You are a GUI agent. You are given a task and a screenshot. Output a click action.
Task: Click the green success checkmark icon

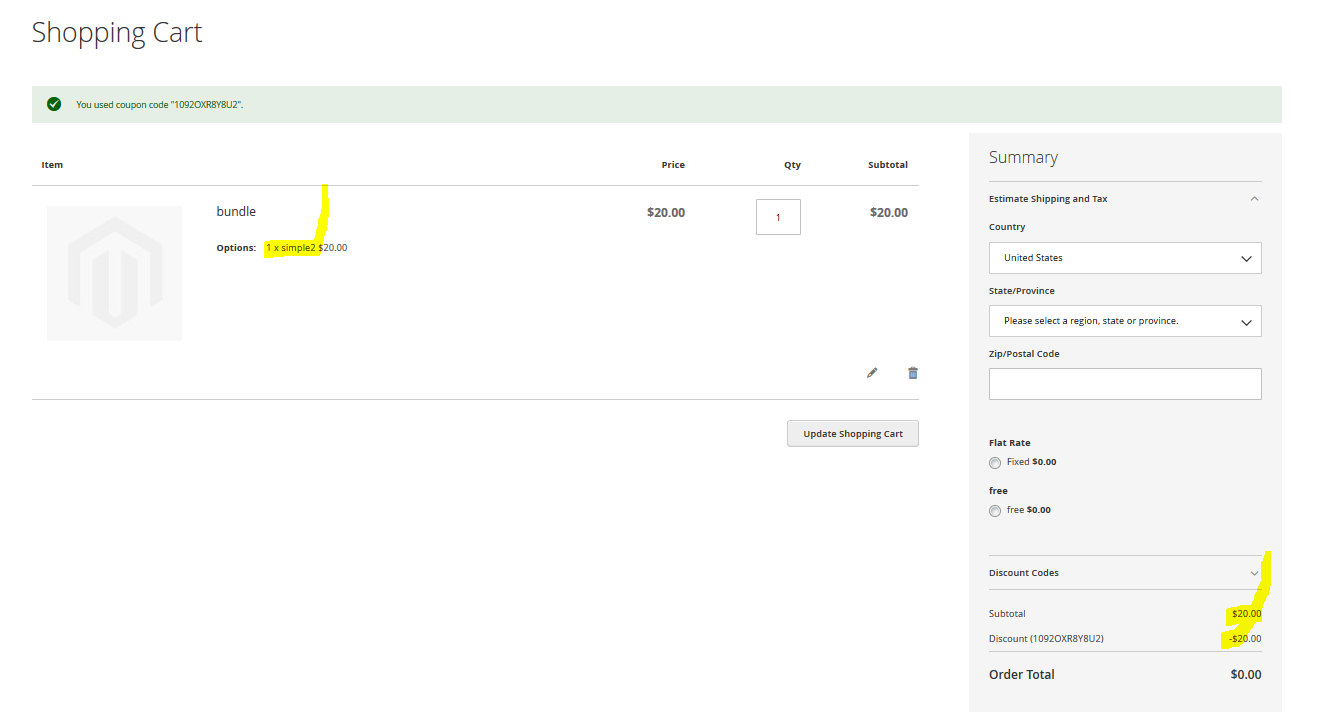pyautogui.click(x=54, y=104)
